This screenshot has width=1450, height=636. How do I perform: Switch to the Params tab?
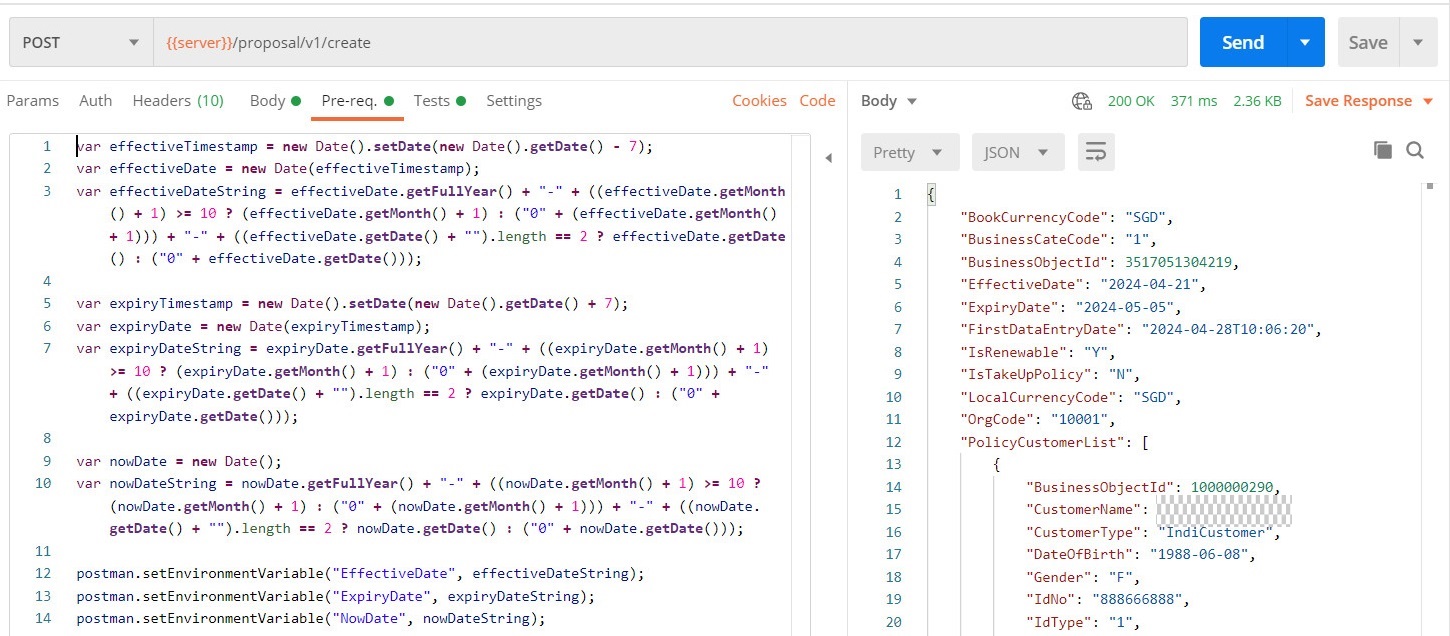click(x=33, y=101)
